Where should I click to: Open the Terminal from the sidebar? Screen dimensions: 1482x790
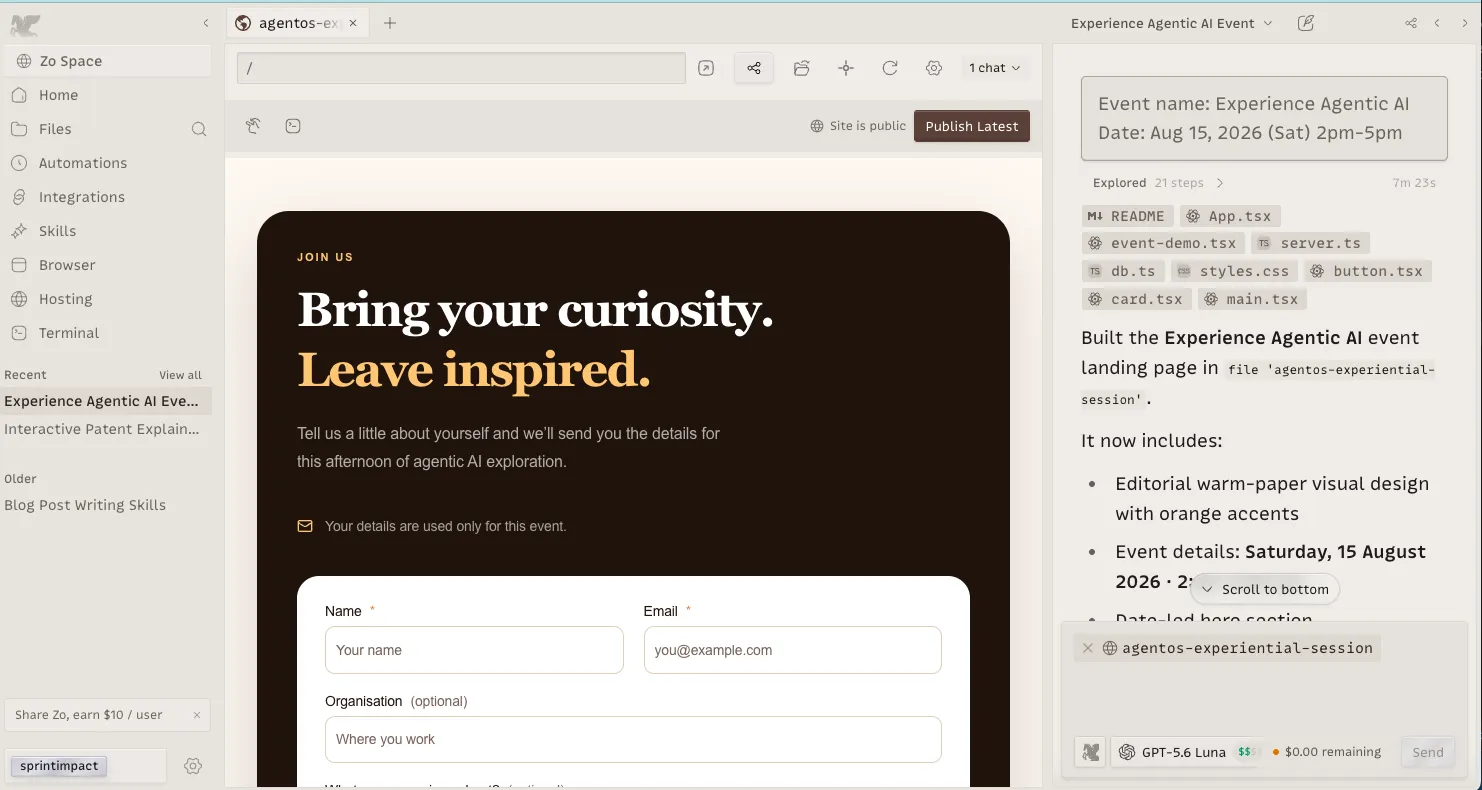[x=69, y=333]
